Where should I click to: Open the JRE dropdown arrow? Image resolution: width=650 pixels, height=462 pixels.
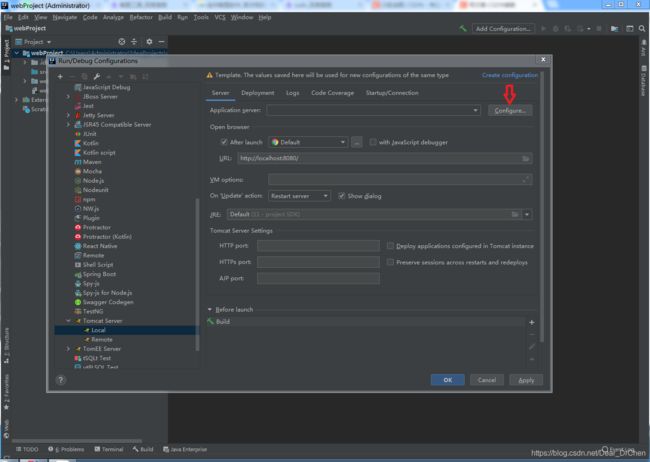[527, 214]
